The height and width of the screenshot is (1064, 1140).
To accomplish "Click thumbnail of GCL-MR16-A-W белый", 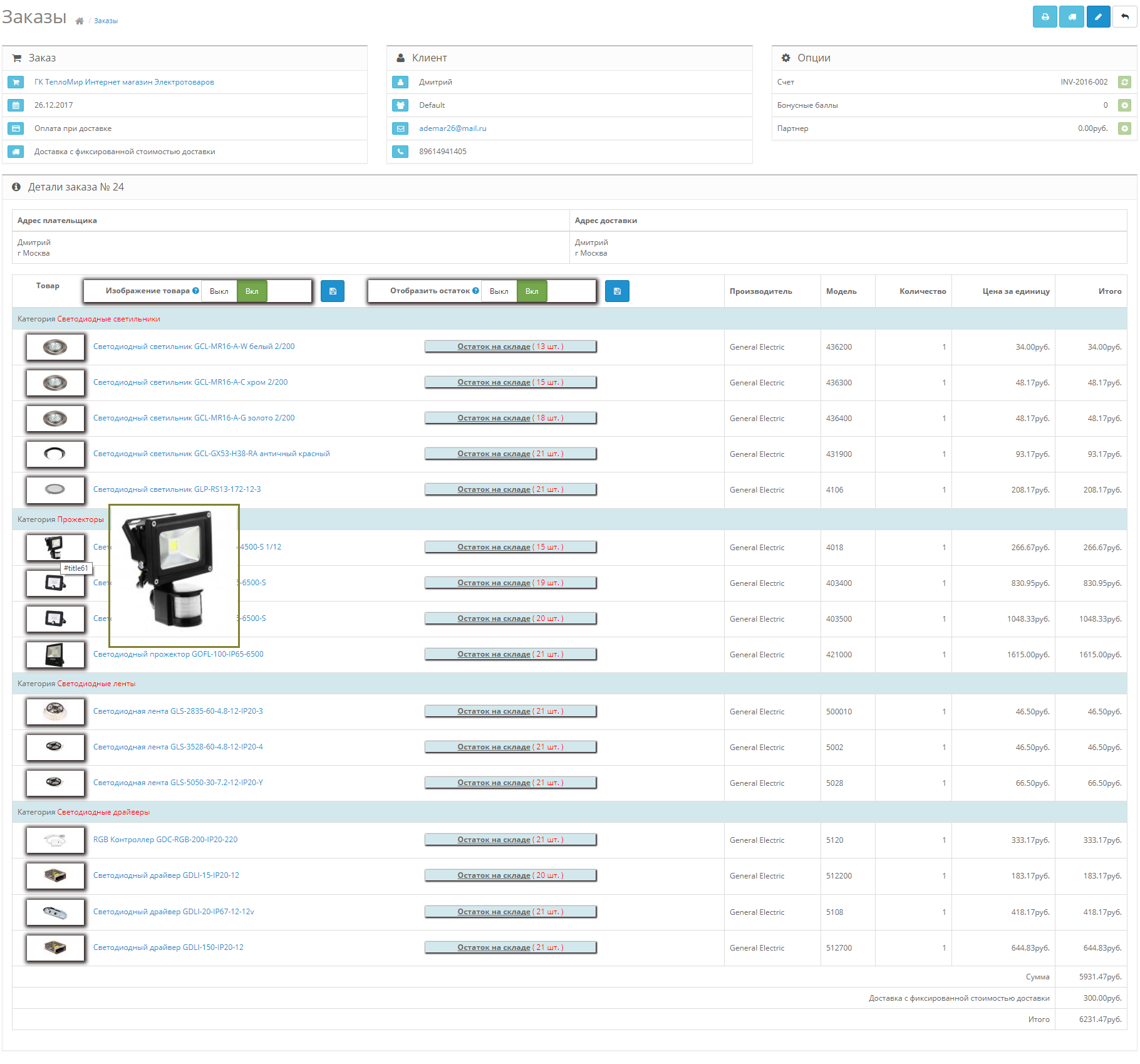I will tap(55, 347).
